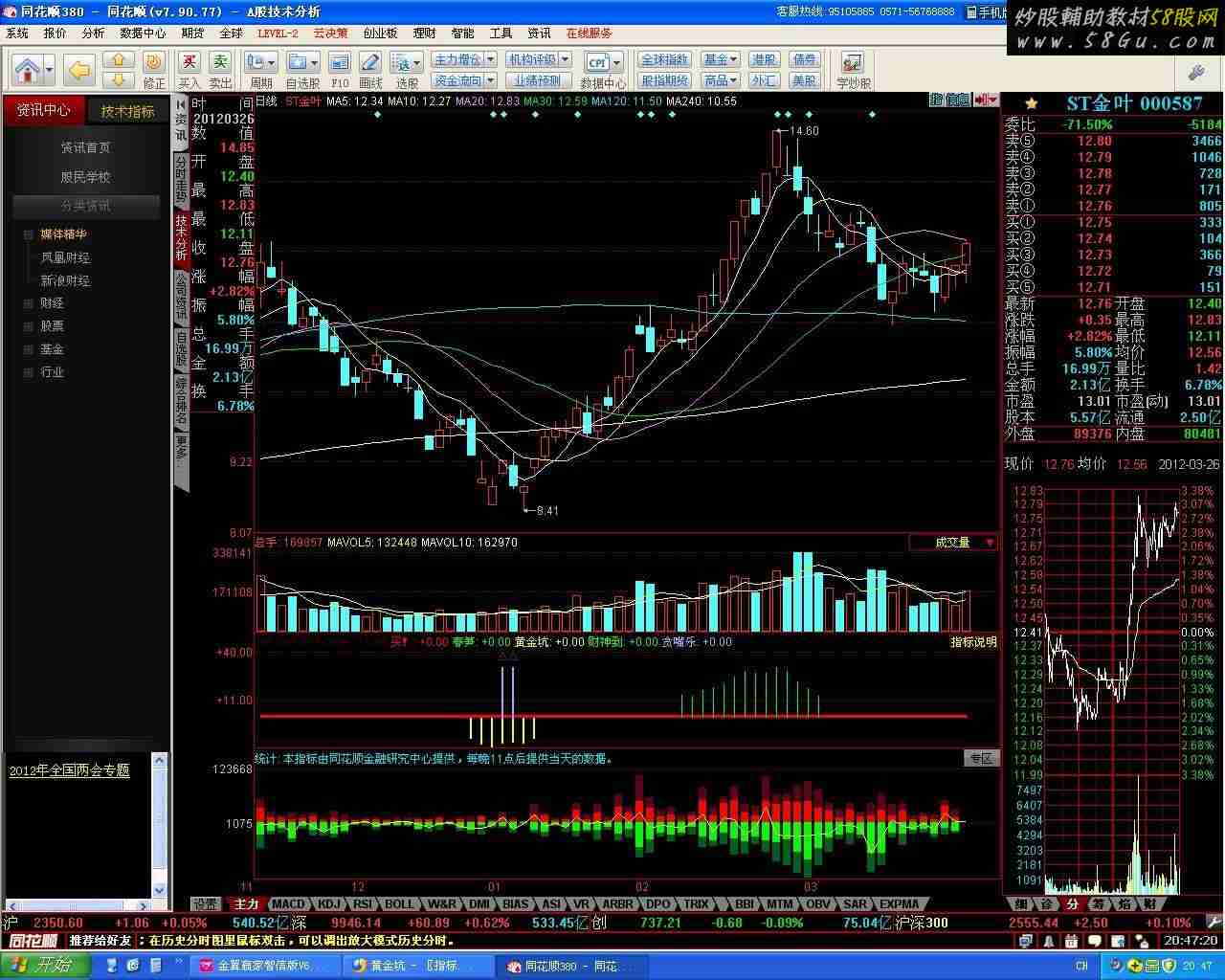Viewport: 1225px width, 980px height.
Task: Click the 金算赢家智信版 taskbar item
Action: 265,966
